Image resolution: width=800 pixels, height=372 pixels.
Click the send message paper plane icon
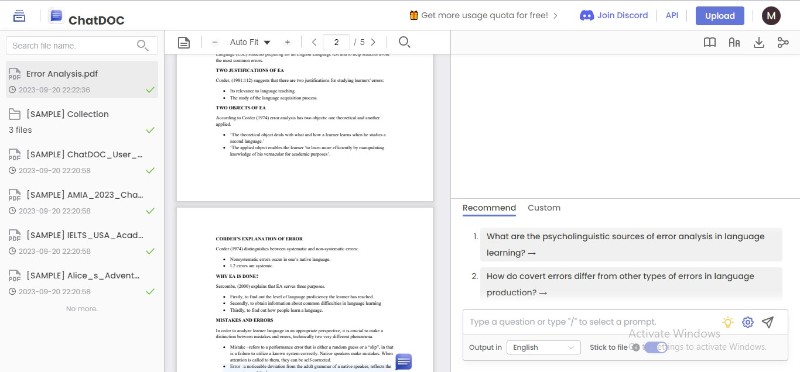click(x=767, y=322)
